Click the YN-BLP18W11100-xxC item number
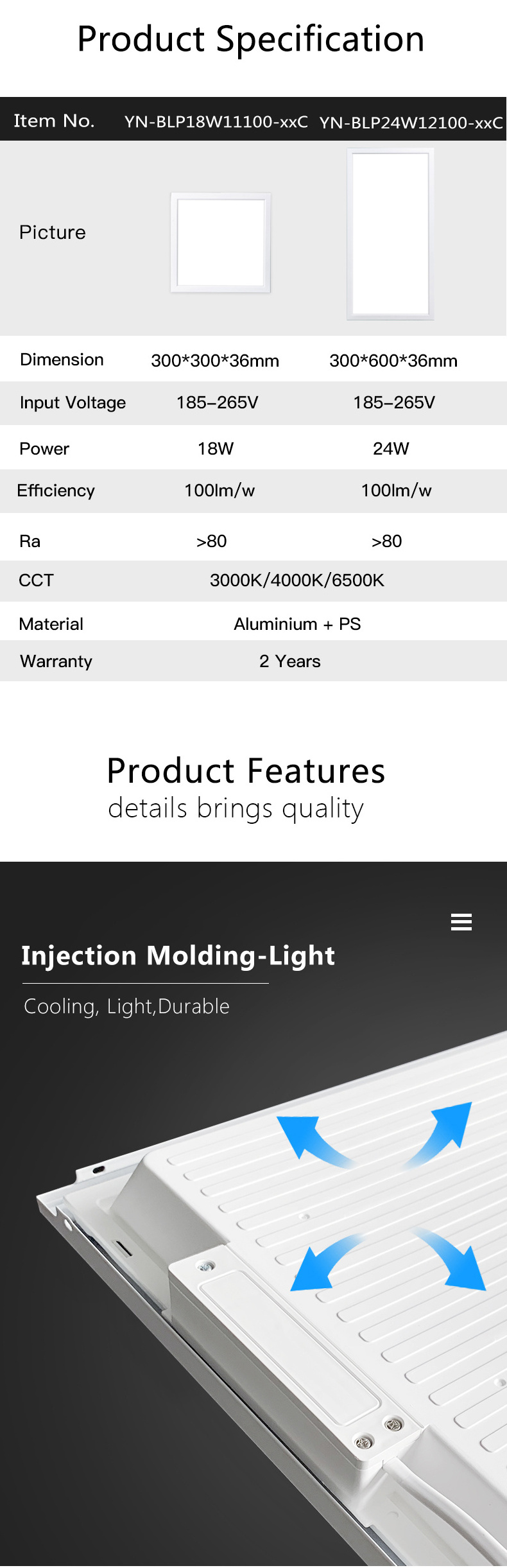Screen dimensions: 507x1568 coord(216,122)
